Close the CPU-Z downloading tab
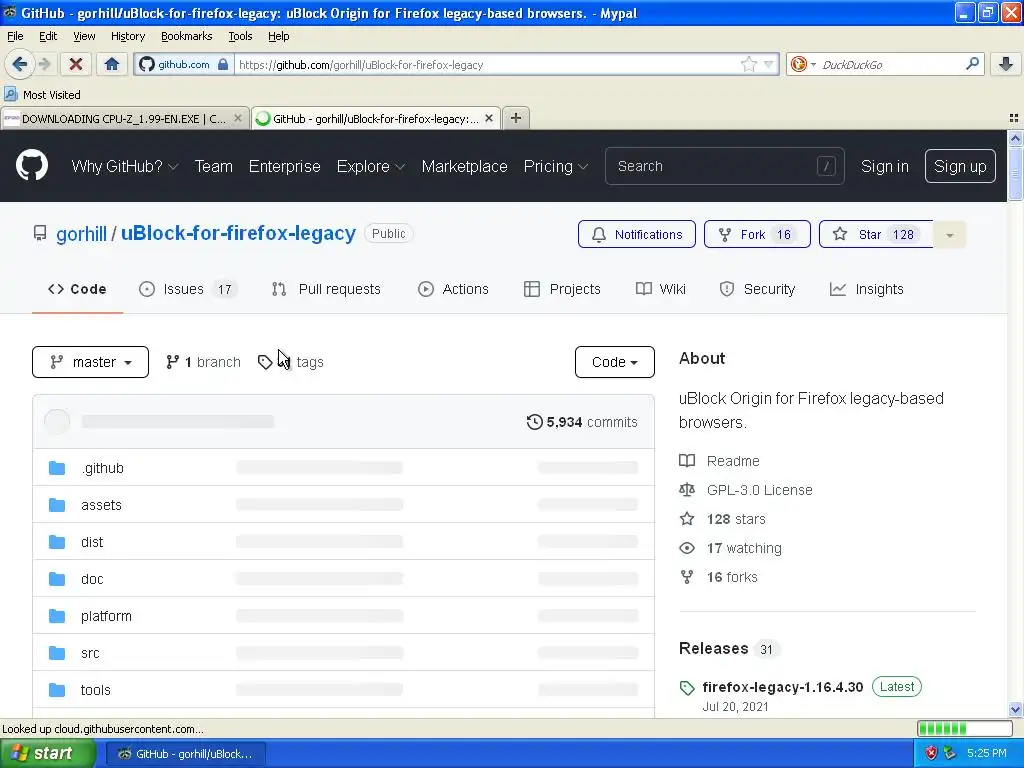This screenshot has width=1024, height=768. pyautogui.click(x=238, y=118)
